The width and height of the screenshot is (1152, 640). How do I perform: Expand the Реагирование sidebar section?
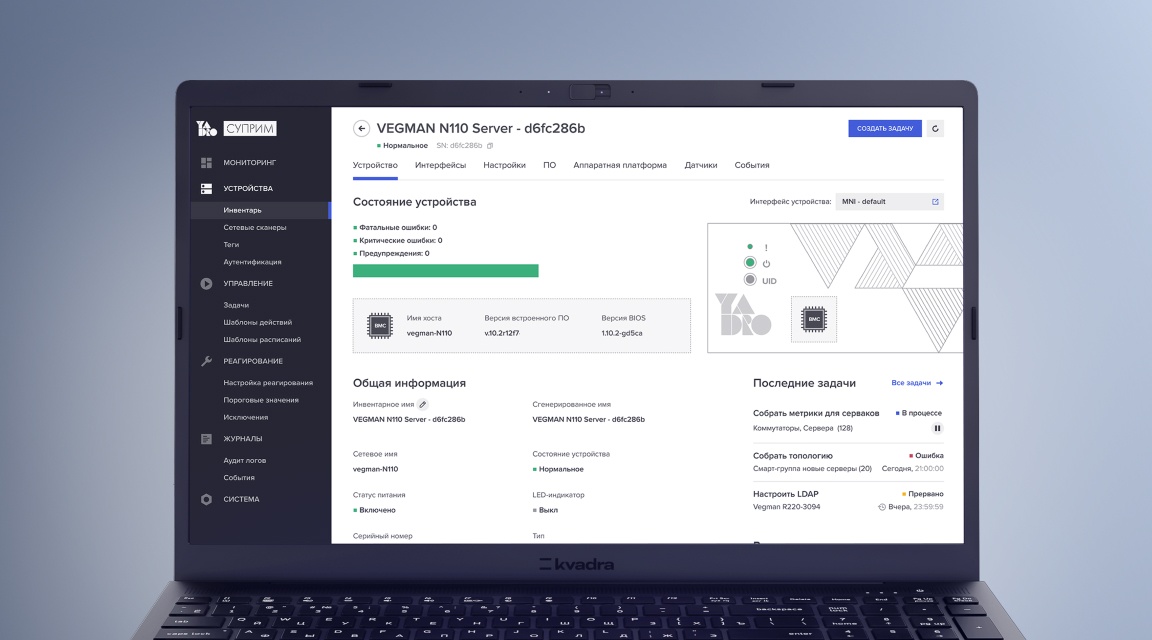pos(252,361)
